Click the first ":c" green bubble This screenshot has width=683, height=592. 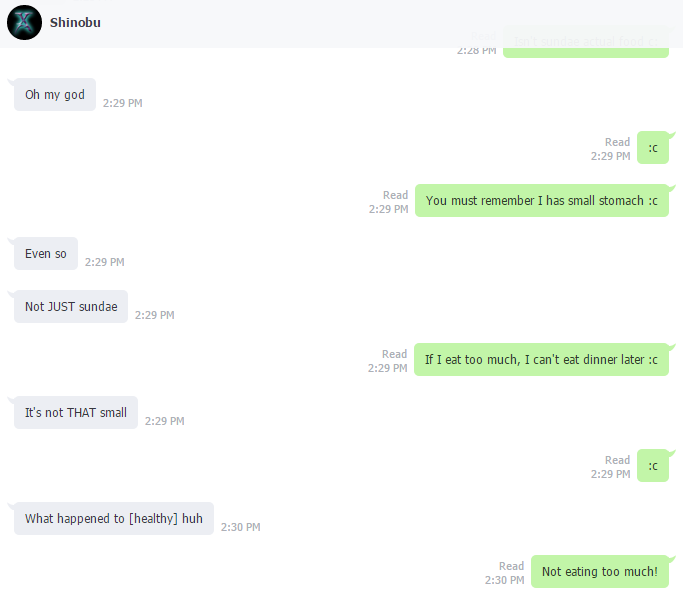(653, 148)
